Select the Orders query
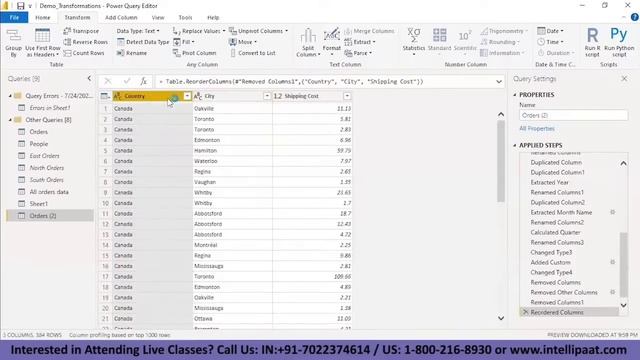Image resolution: width=640 pixels, height=360 pixels. pyautogui.click(x=39, y=132)
